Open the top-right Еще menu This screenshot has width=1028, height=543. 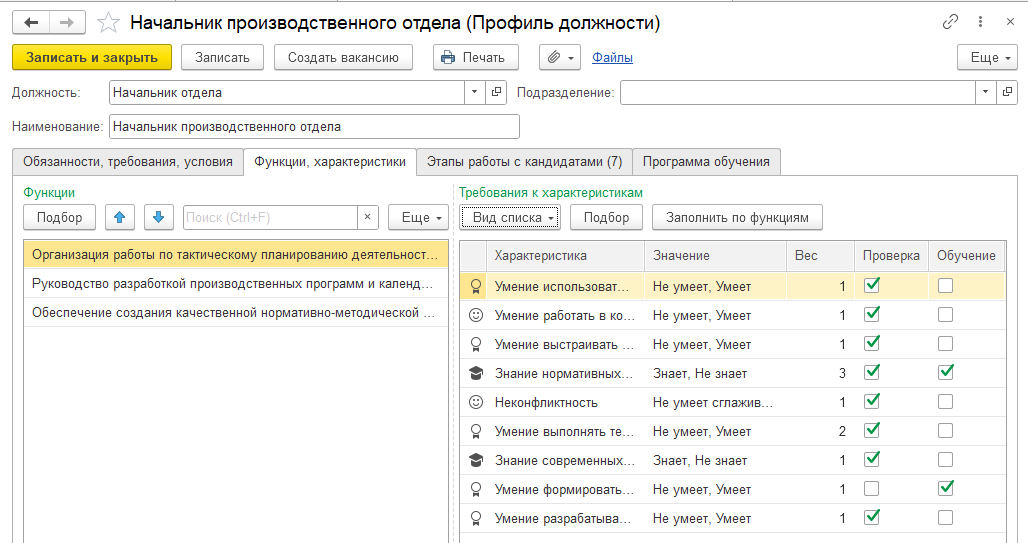987,58
